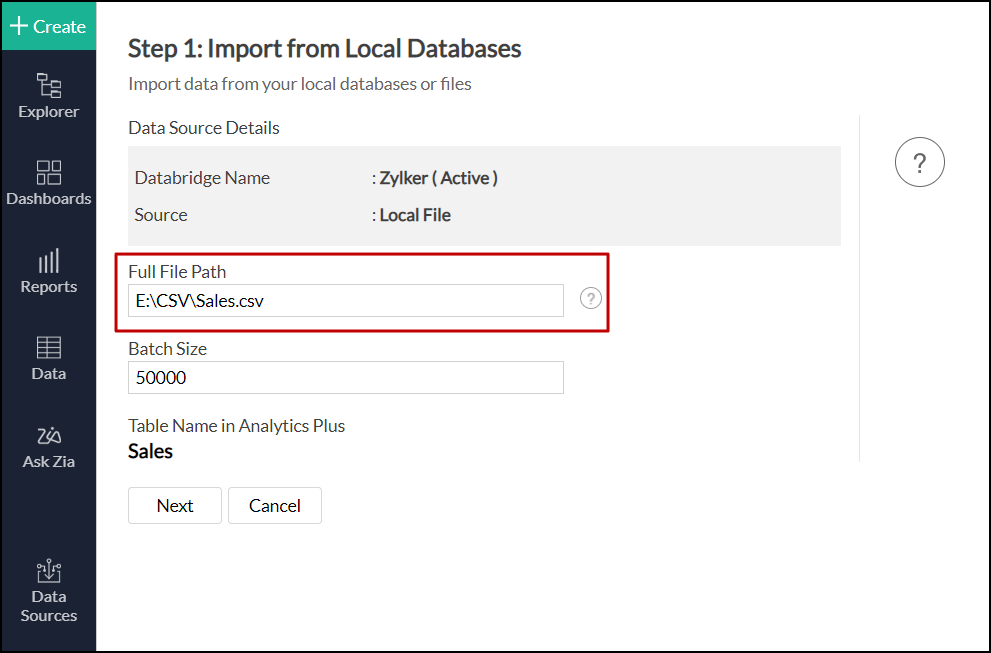Click the Reports label in sidebar

pyautogui.click(x=48, y=287)
